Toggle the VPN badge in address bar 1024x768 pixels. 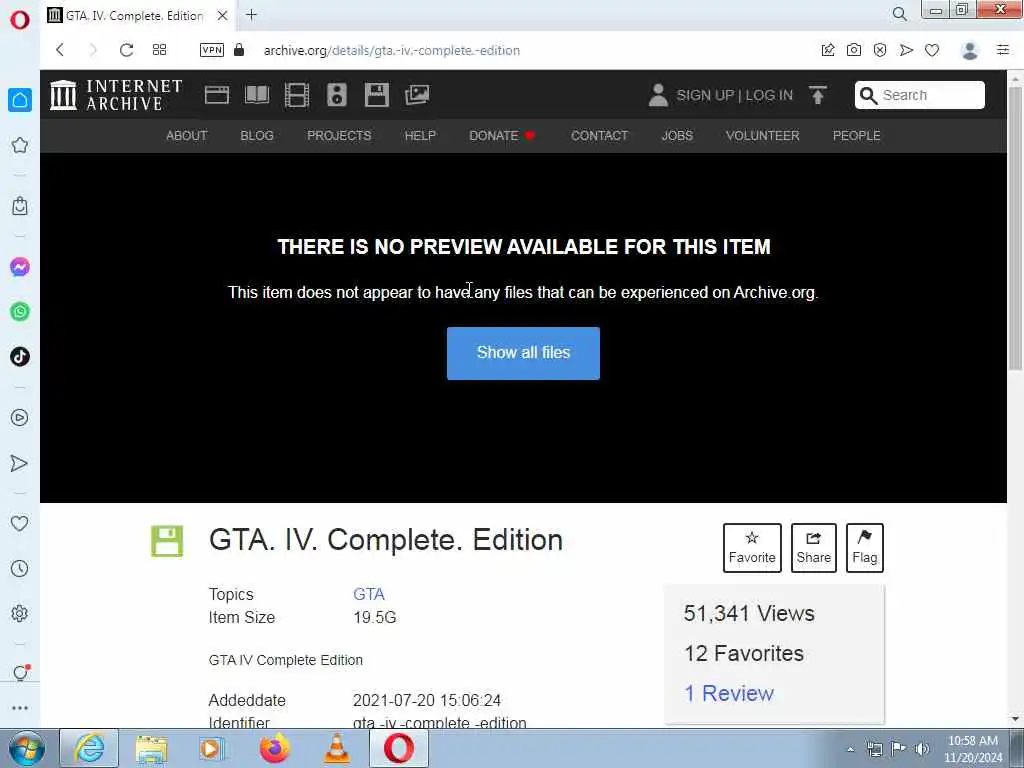click(x=212, y=50)
